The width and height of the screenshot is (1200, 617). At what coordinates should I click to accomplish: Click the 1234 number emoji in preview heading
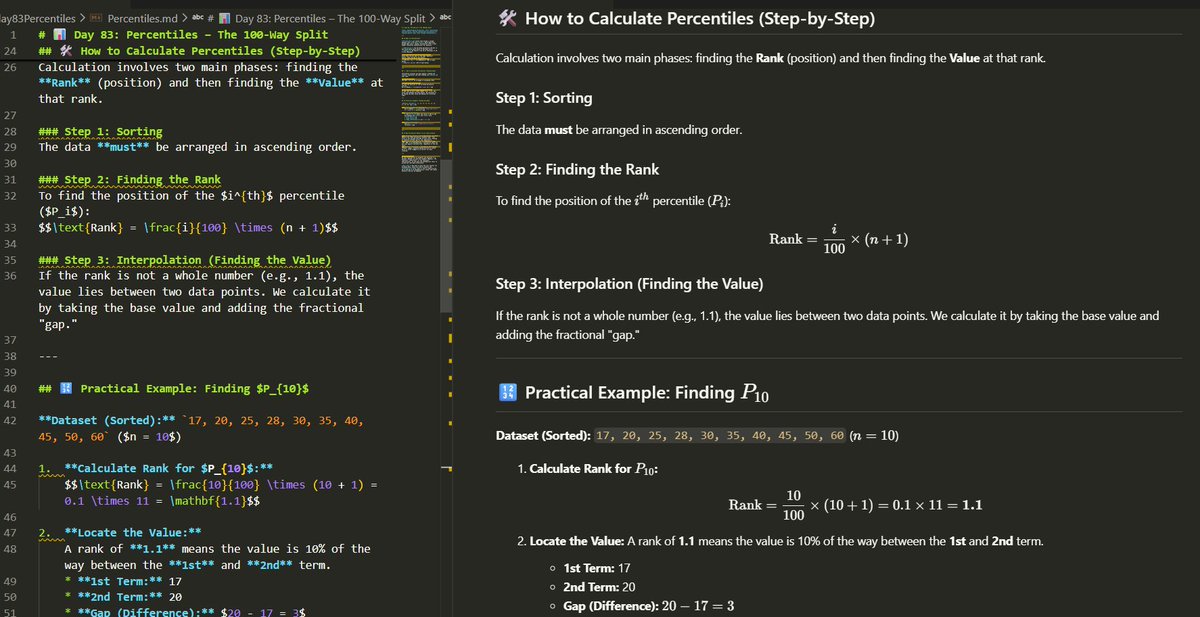click(506, 393)
